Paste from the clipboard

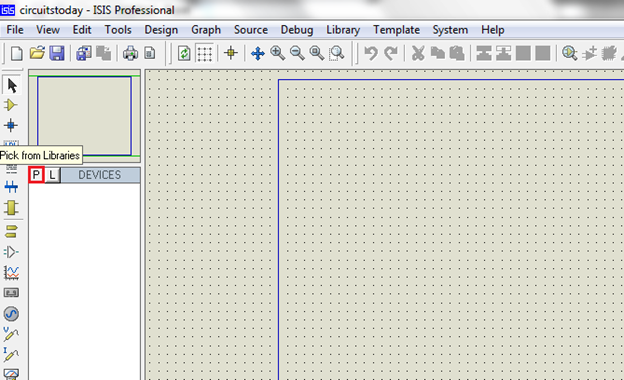pos(457,53)
